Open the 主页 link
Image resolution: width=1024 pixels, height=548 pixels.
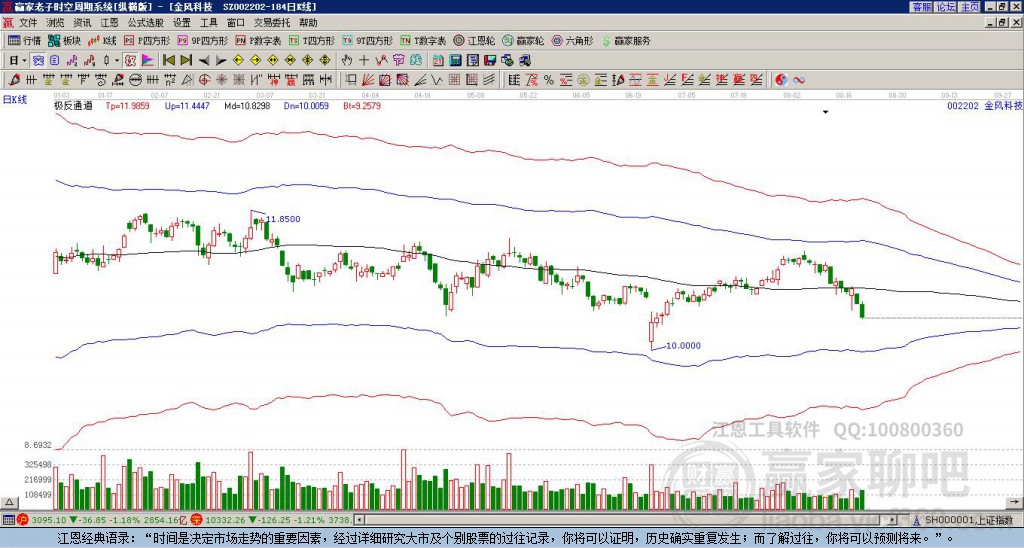coord(970,7)
